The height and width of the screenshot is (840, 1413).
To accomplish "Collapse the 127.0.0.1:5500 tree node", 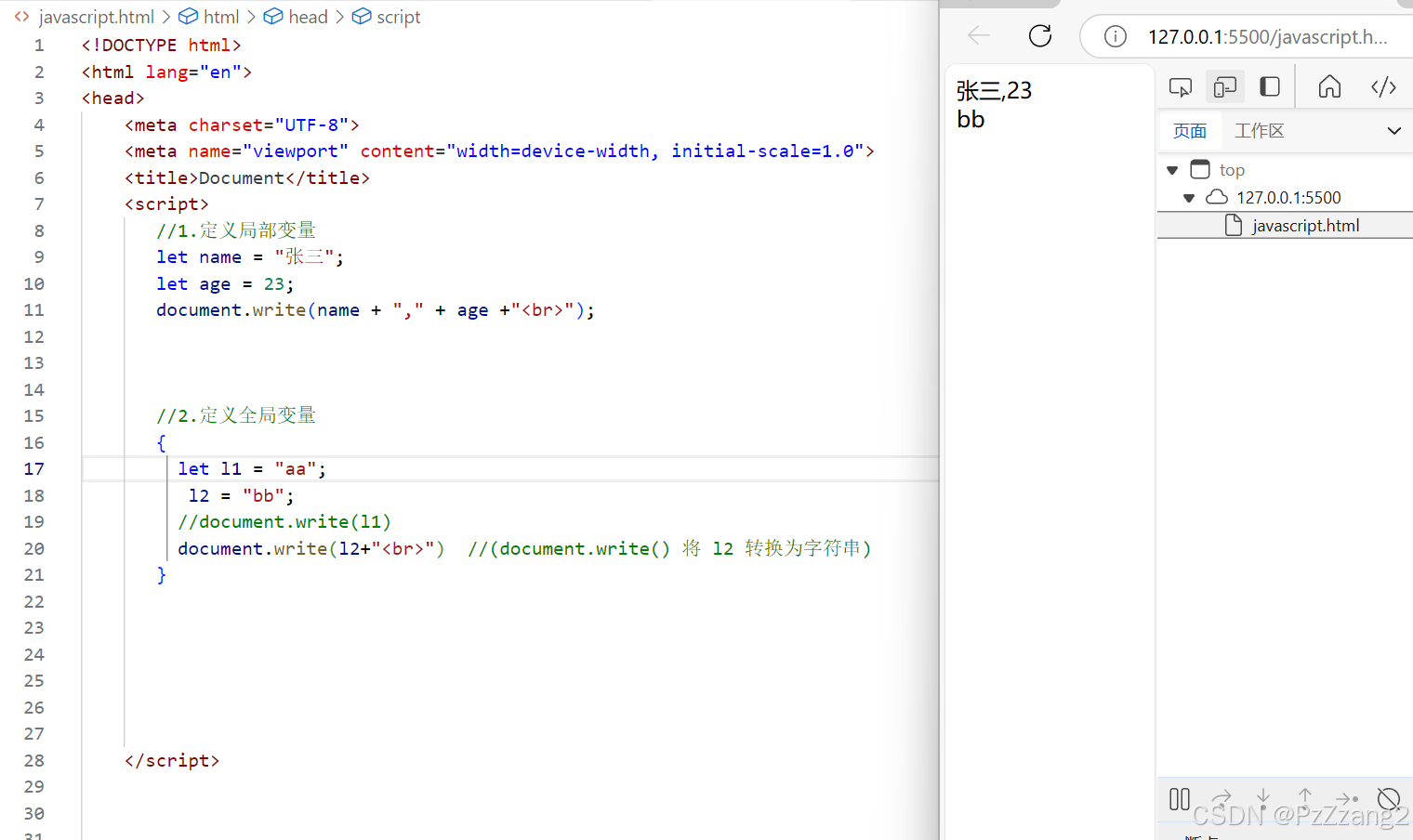I will point(1189,198).
